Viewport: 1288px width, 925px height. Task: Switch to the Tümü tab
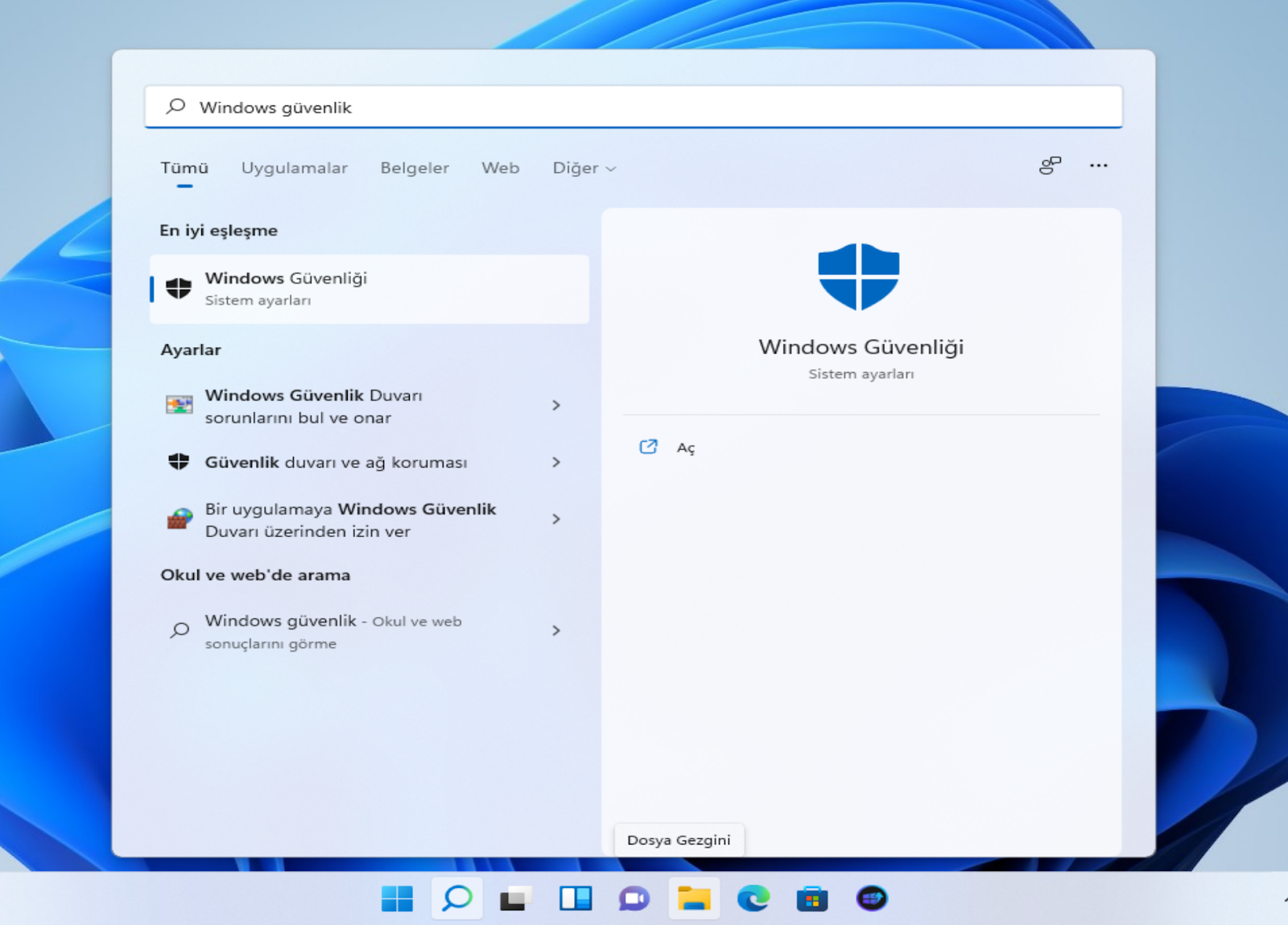tap(184, 168)
